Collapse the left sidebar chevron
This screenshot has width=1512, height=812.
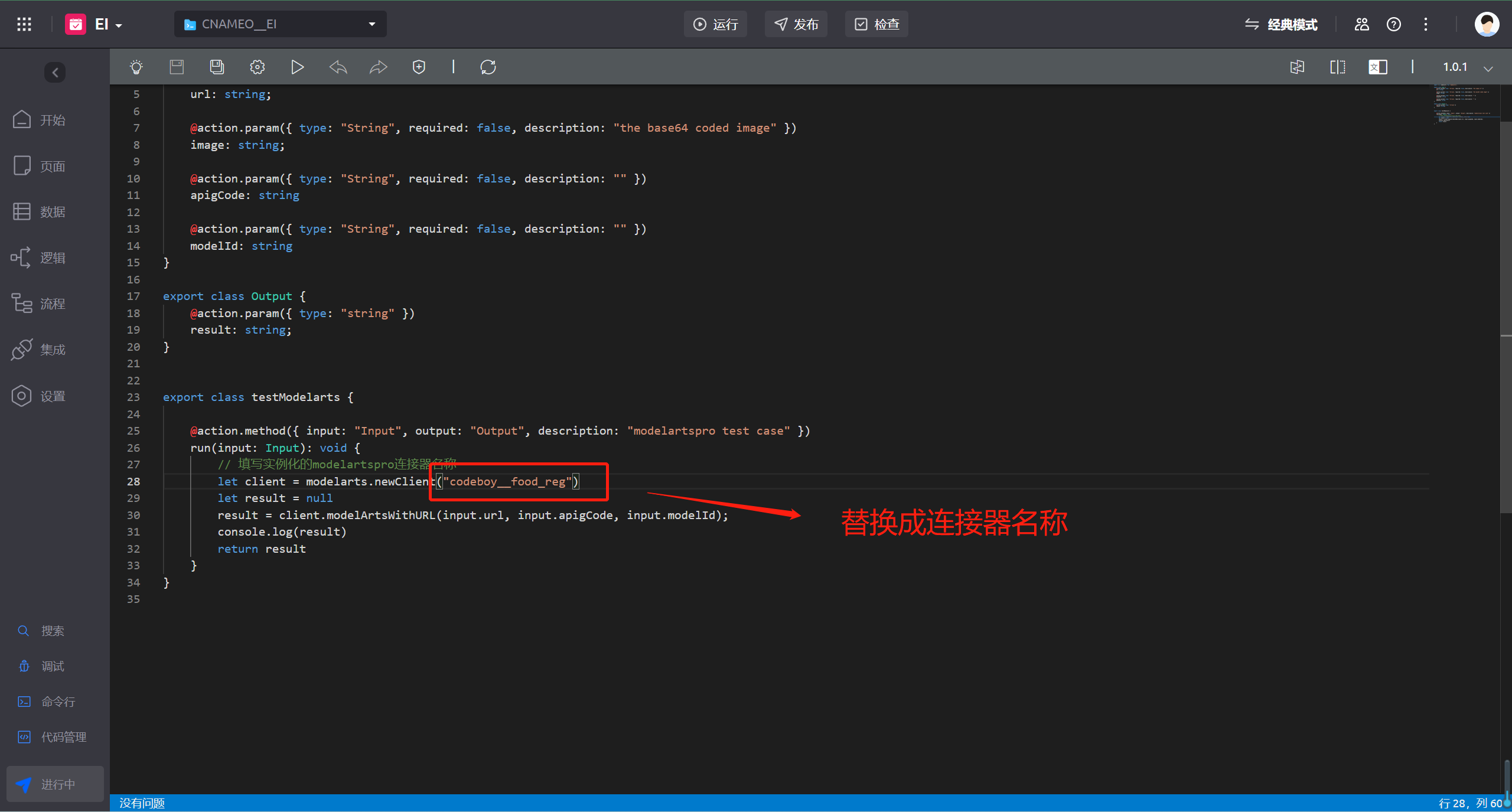pos(55,73)
